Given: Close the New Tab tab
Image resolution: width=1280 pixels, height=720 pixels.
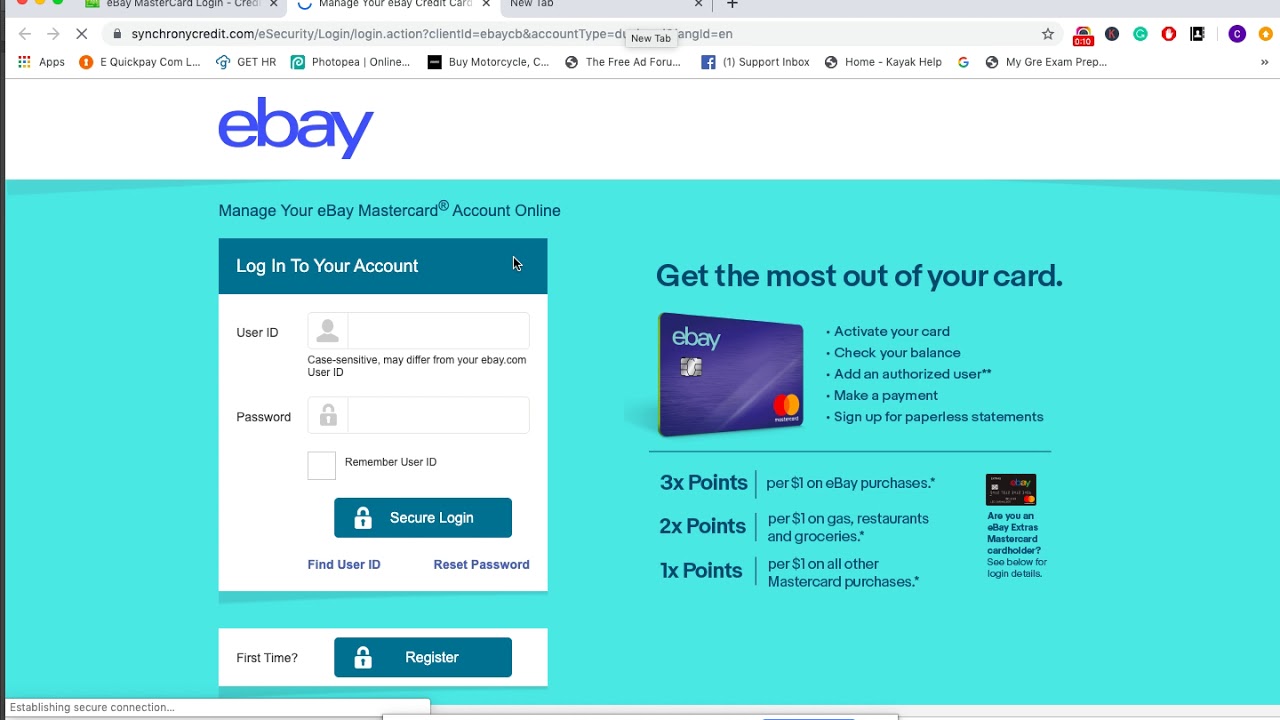Looking at the screenshot, I should pyautogui.click(x=698, y=4).
